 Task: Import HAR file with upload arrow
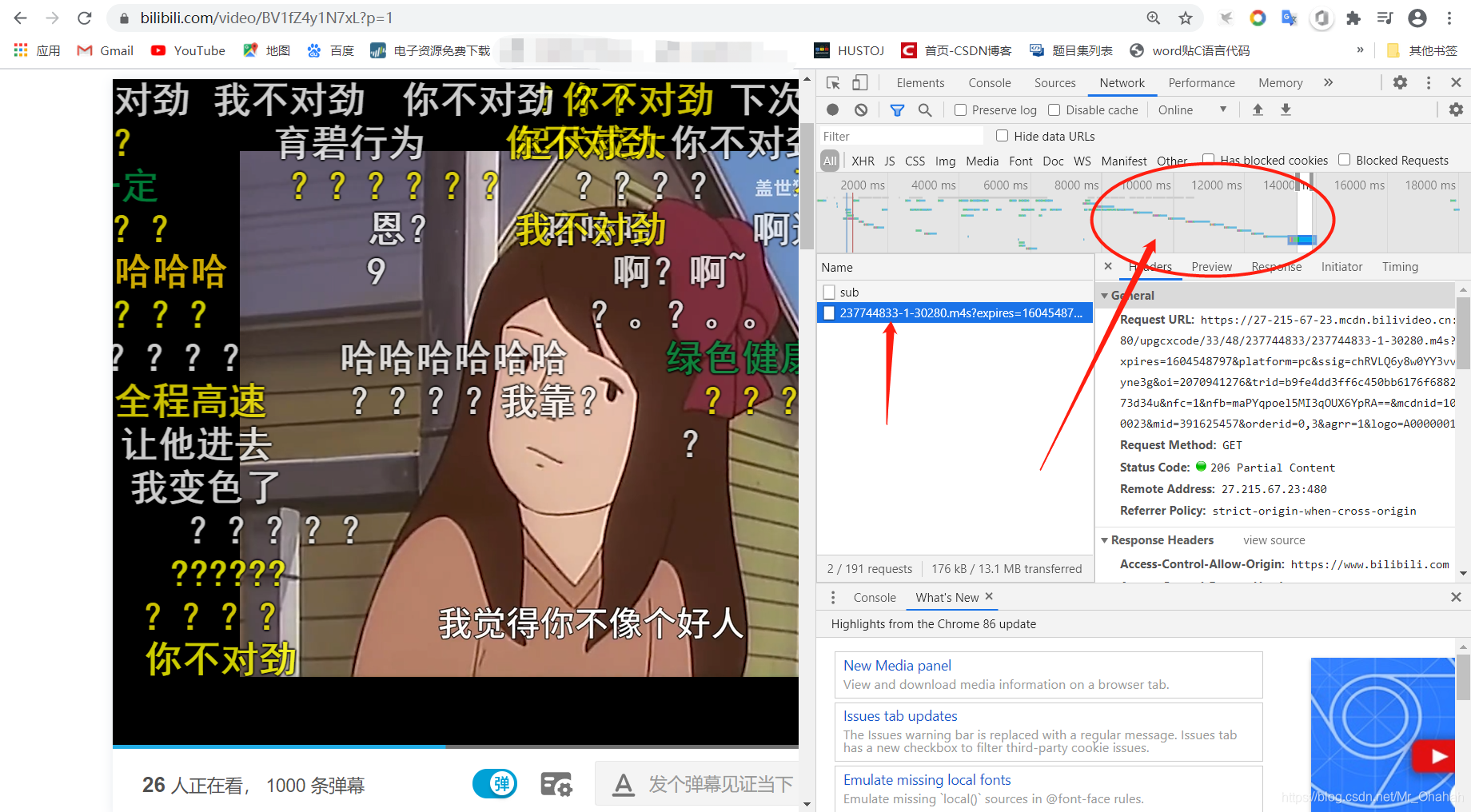pos(1258,109)
